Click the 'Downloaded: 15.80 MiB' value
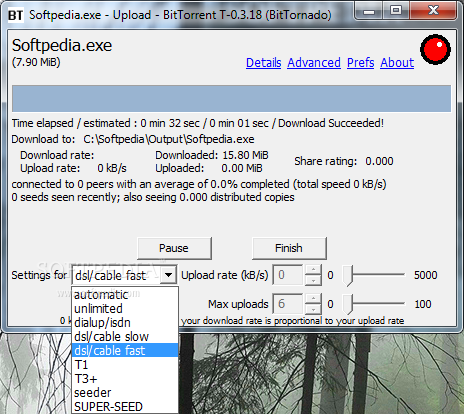 click(212, 155)
